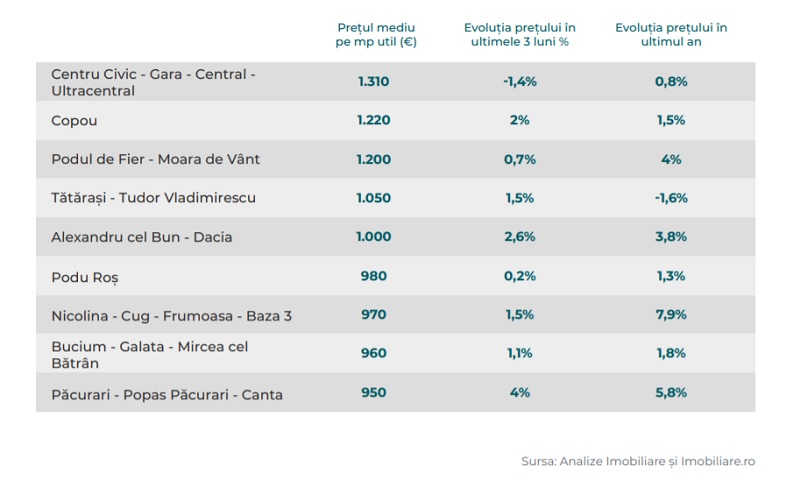Image resolution: width=800 pixels, height=500 pixels.
Task: Select the Podul de Fier - Moara de Vânt row
Action: 155,159
